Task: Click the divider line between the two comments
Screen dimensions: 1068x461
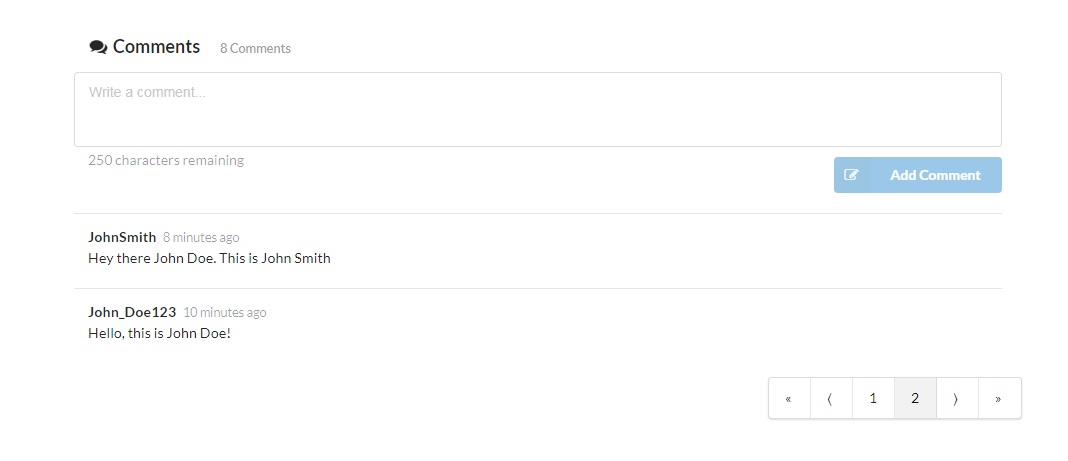Action: tap(537, 288)
